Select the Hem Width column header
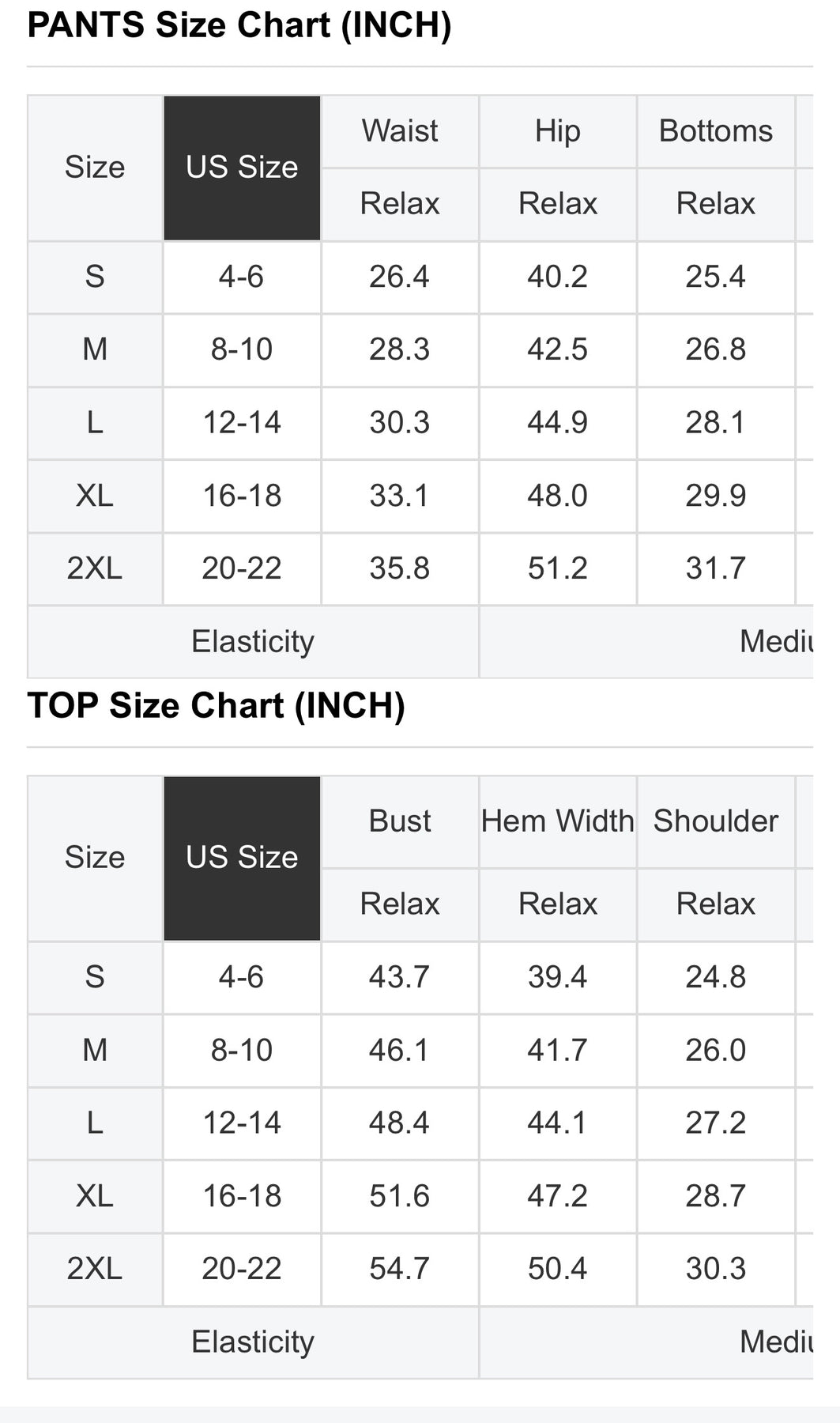 pos(557,821)
